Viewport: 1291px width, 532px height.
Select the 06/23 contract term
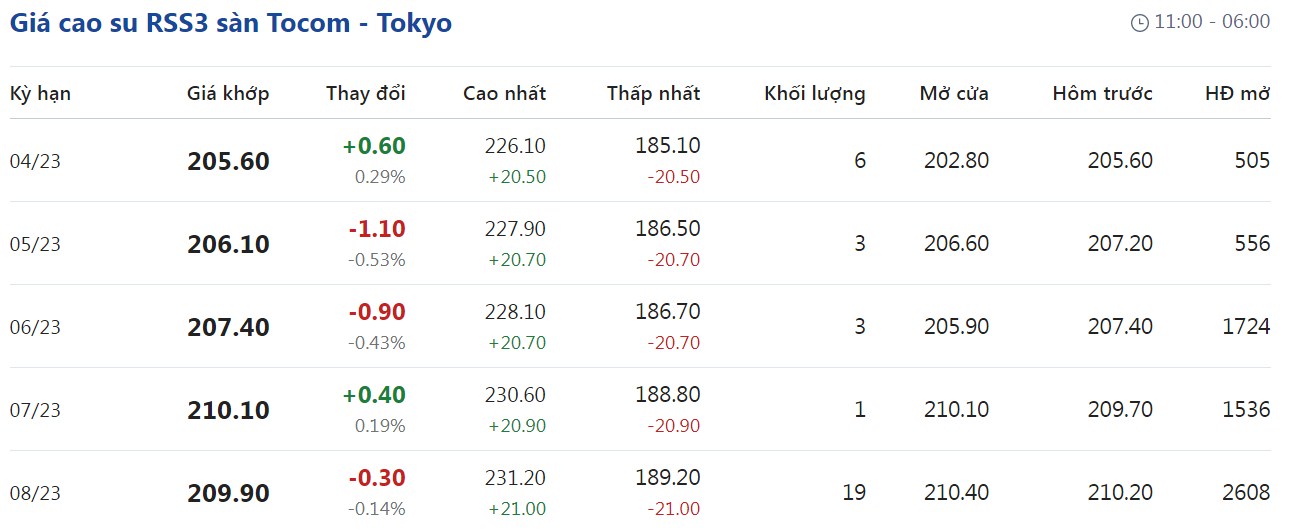(35, 327)
